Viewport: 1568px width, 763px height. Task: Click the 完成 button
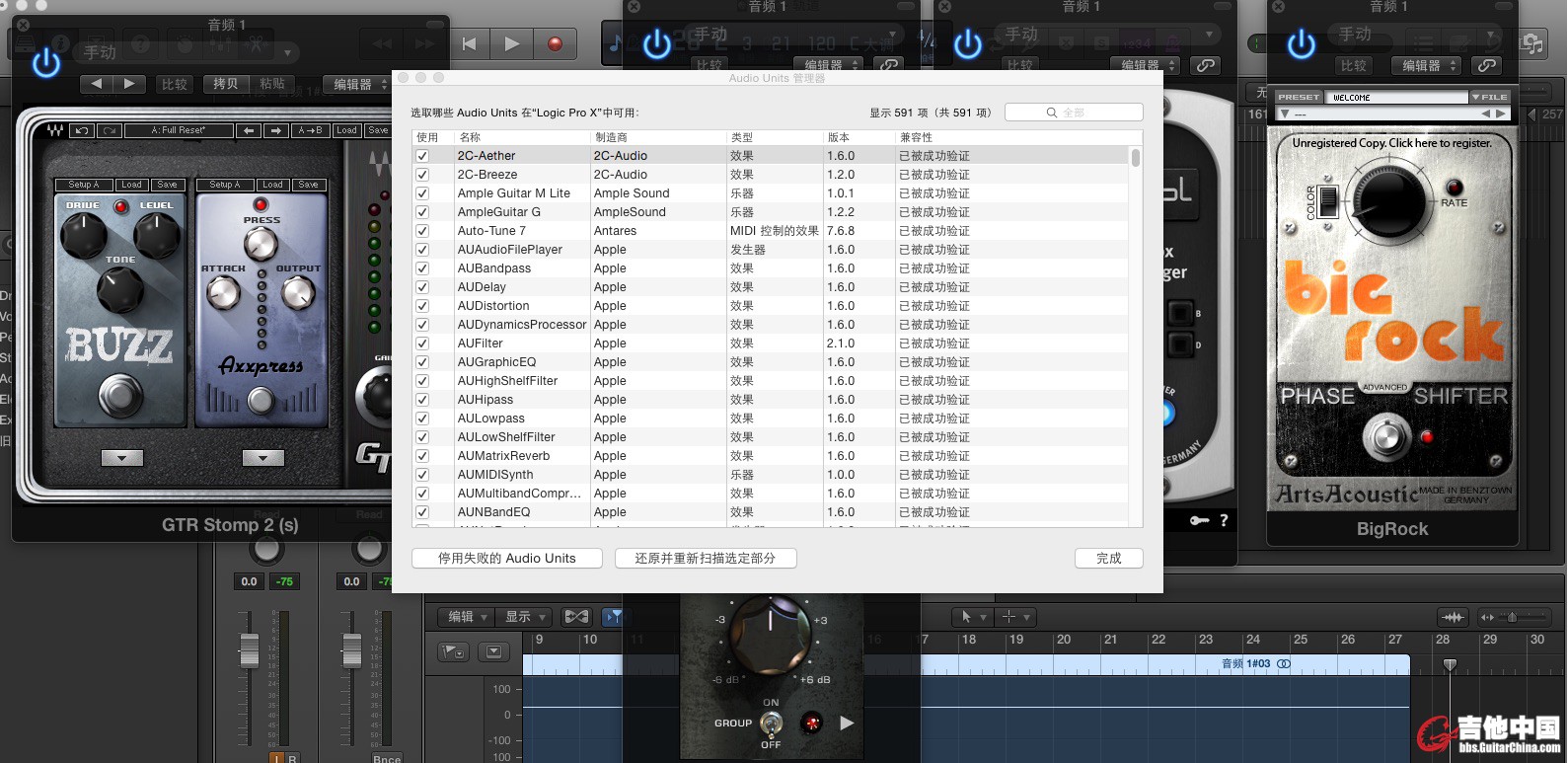1108,559
